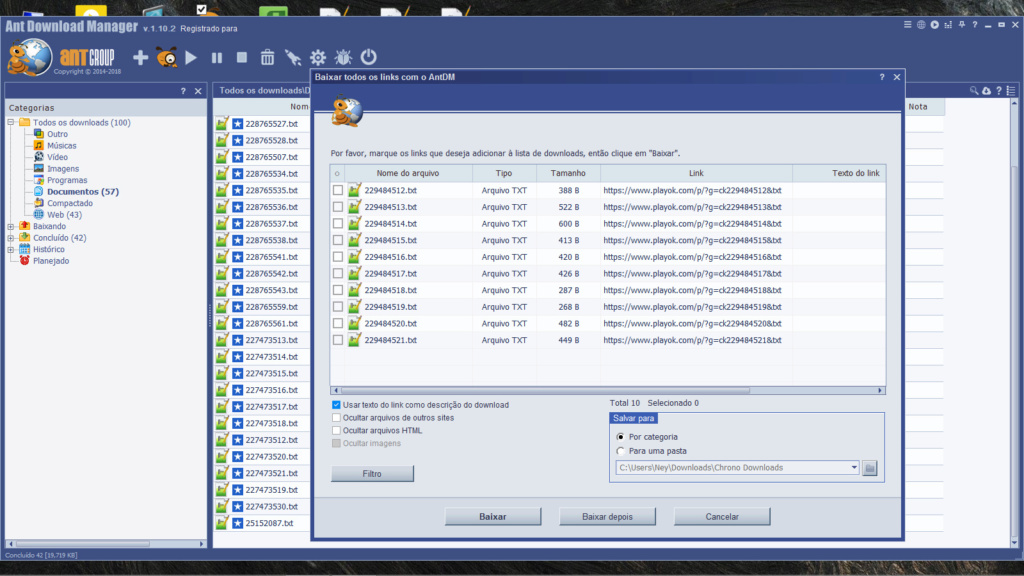Screen dimensions: 1024x576
Task: Click the 'Baixar depois' button
Action: (607, 517)
